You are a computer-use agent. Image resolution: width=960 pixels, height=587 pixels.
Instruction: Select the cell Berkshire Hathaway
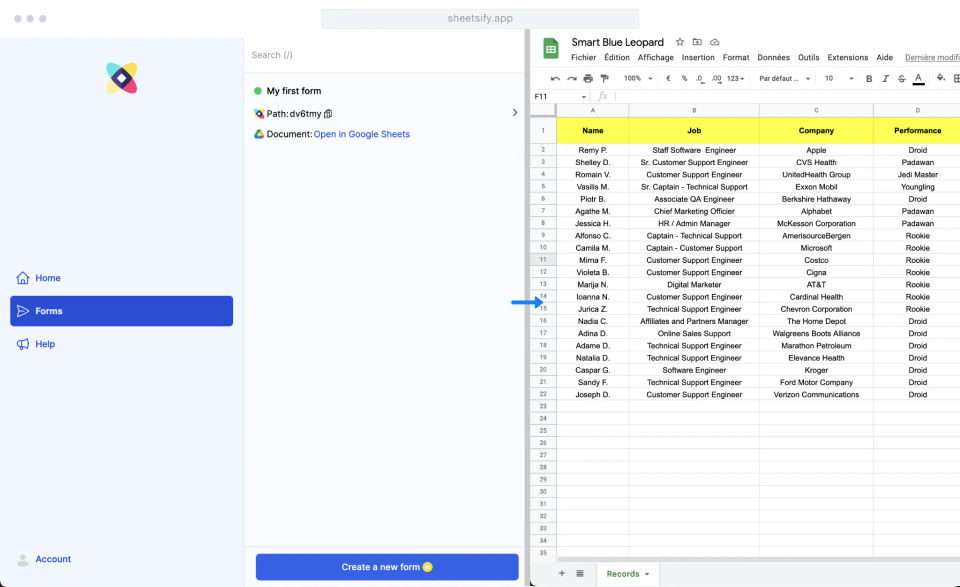[816, 199]
